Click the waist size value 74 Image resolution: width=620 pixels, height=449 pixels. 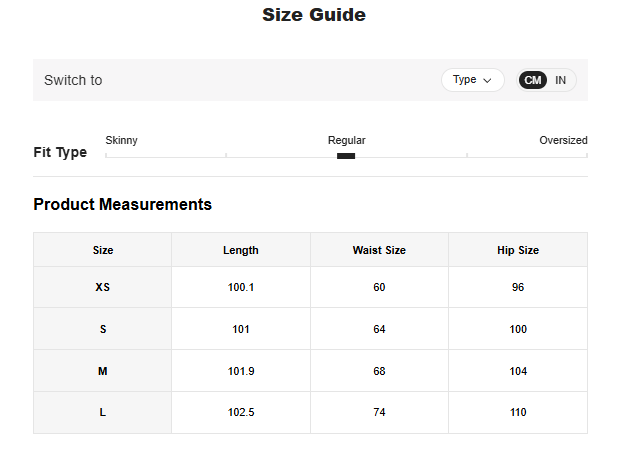(x=379, y=412)
